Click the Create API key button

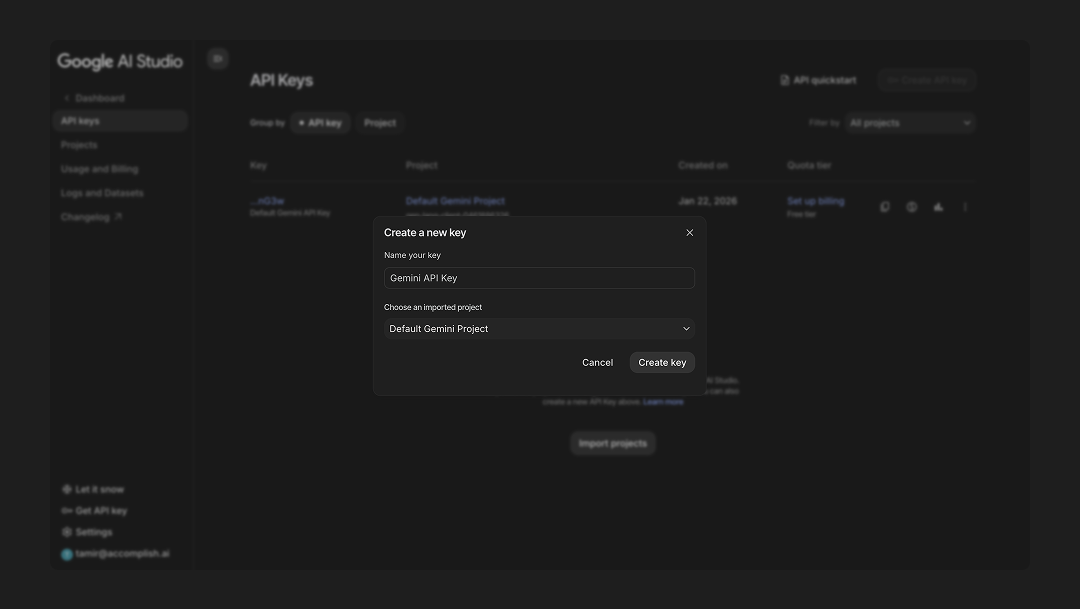926,80
